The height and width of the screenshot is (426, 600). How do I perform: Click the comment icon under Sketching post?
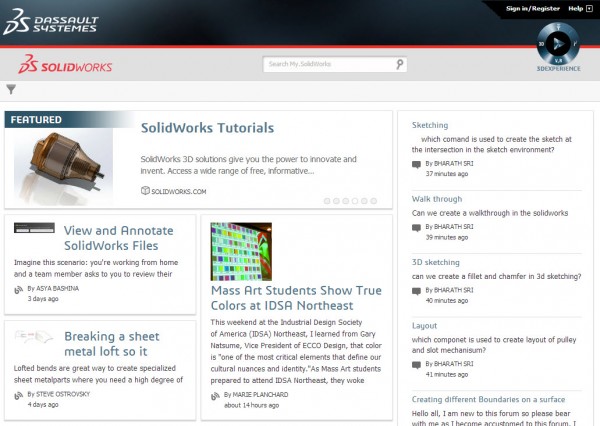point(416,165)
